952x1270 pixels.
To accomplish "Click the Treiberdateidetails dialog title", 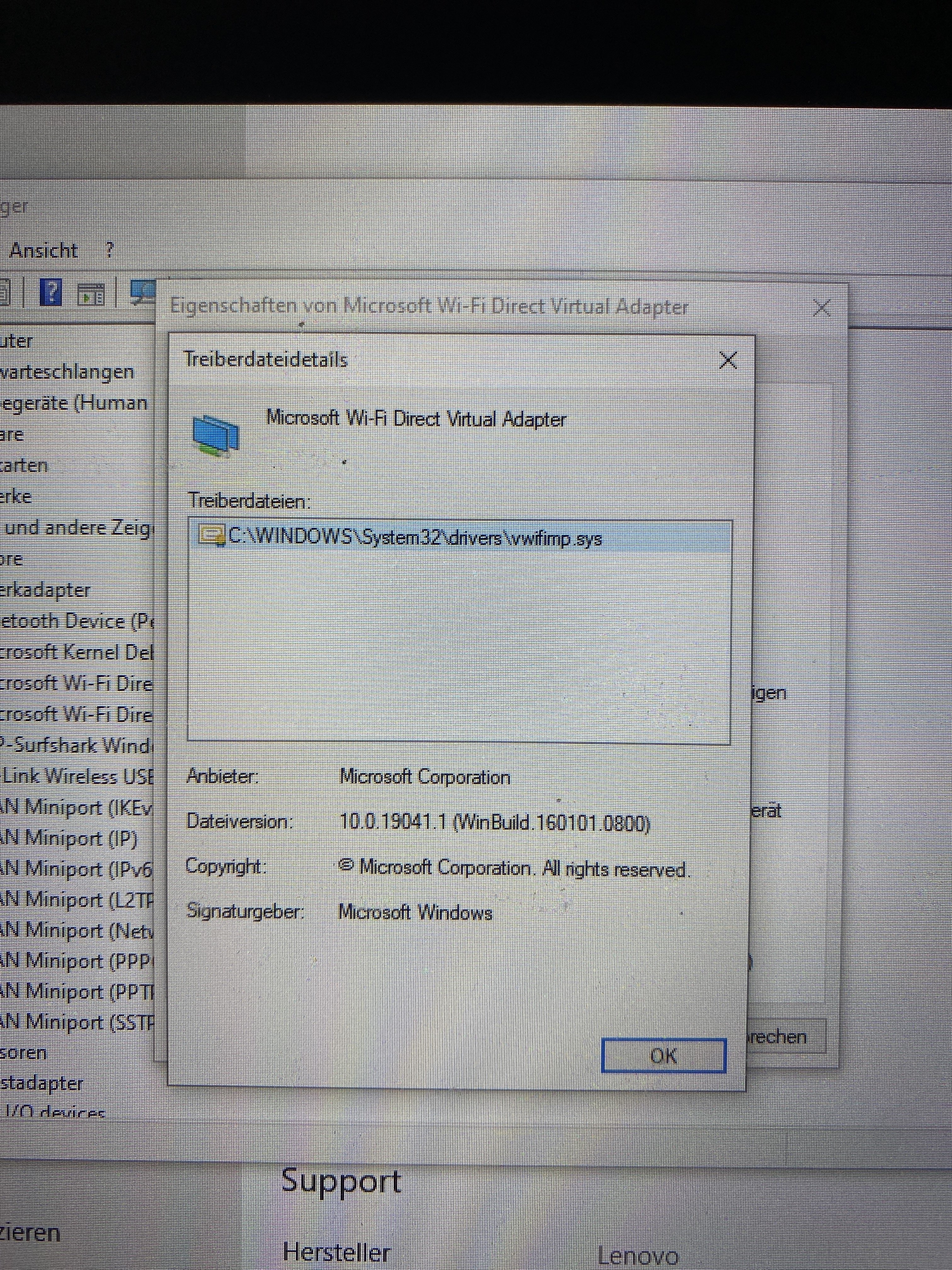I will (x=266, y=359).
